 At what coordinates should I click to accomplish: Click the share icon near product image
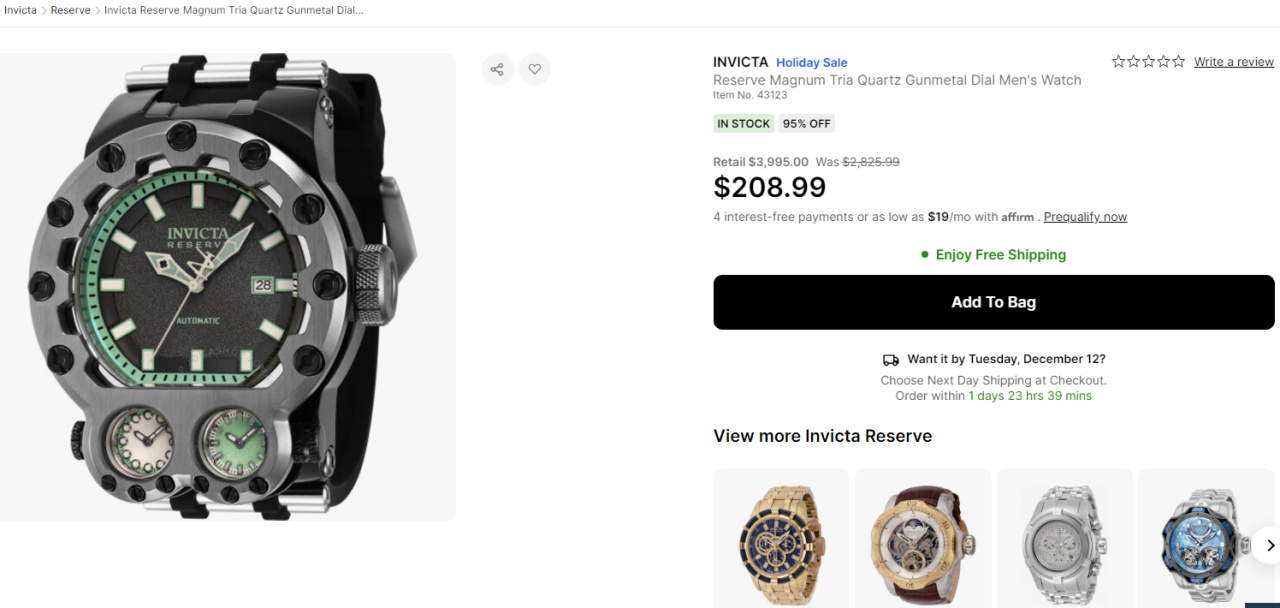click(497, 69)
